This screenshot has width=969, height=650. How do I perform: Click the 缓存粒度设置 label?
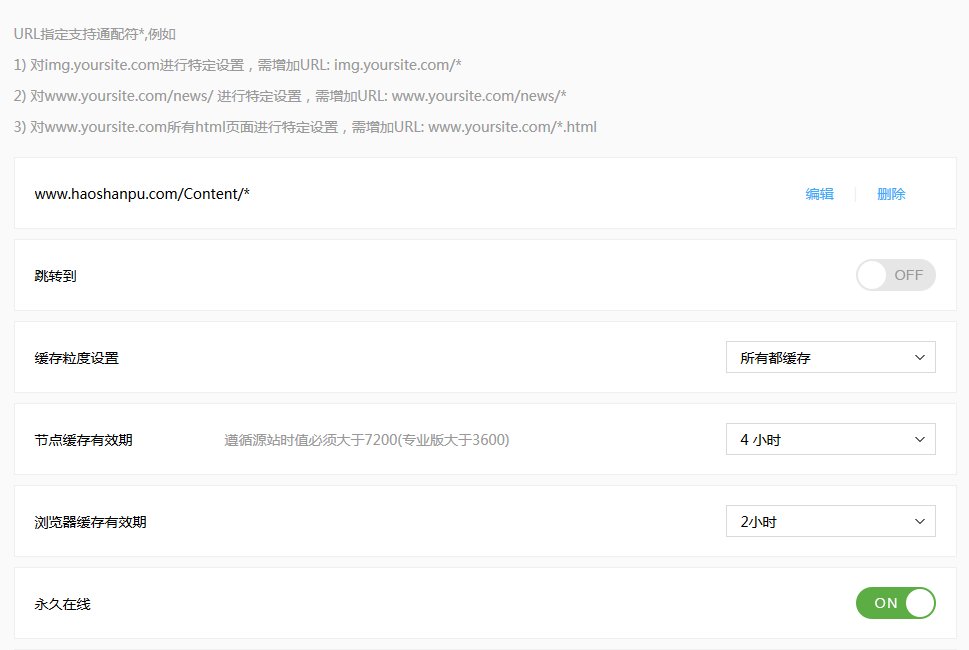coord(77,357)
